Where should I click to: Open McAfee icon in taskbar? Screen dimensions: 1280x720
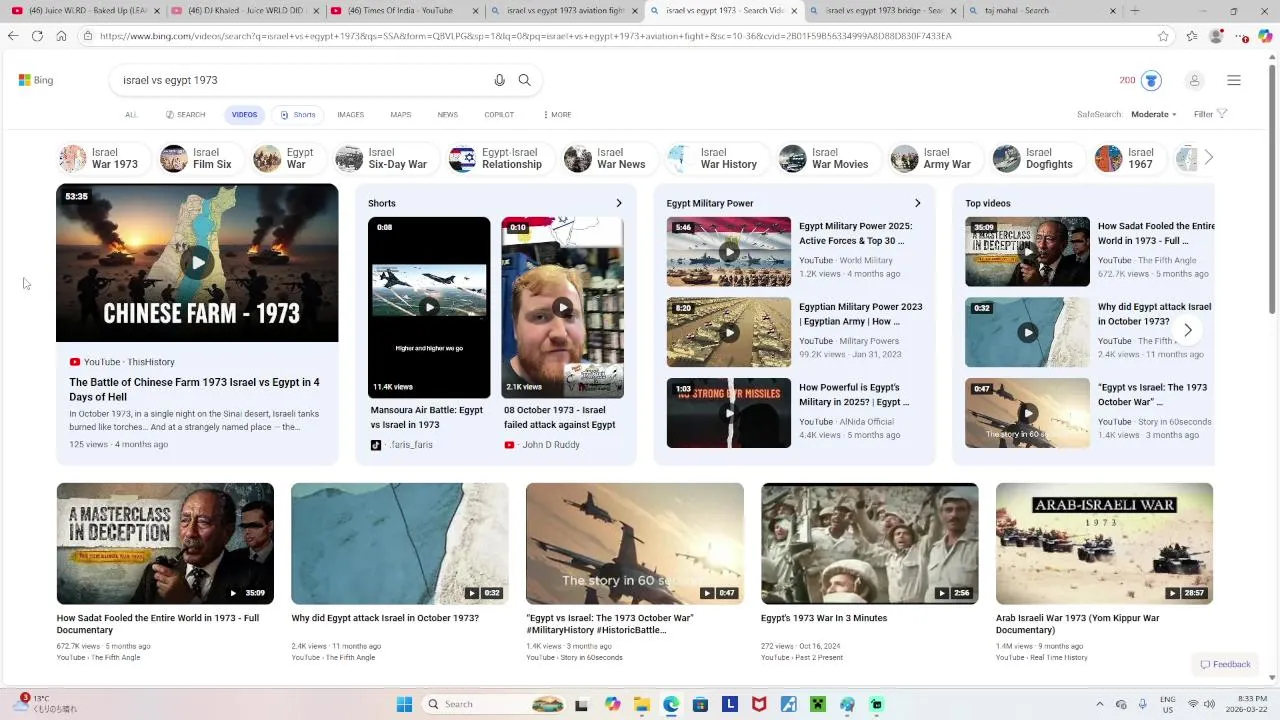(759, 704)
